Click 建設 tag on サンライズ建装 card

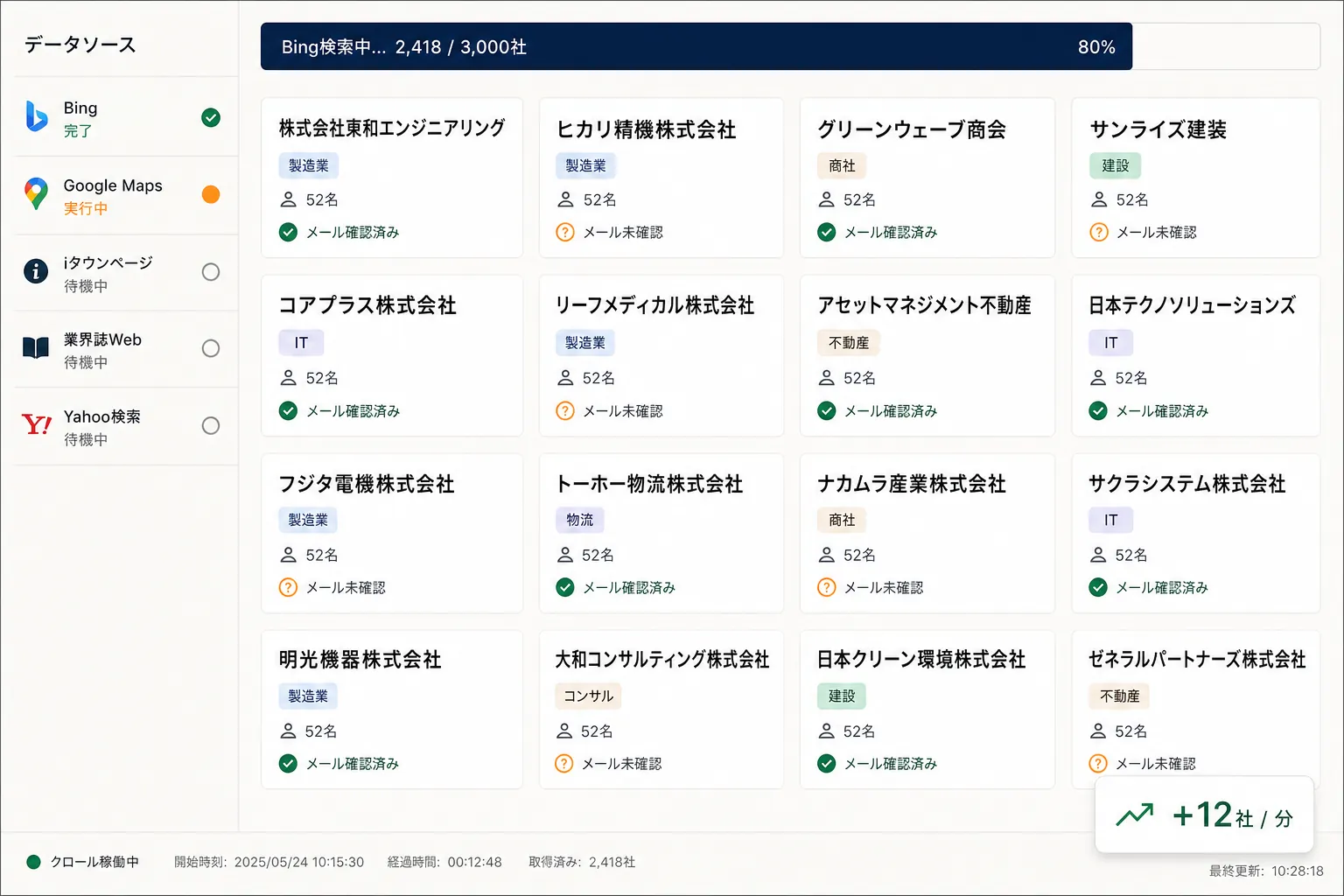click(x=1115, y=165)
